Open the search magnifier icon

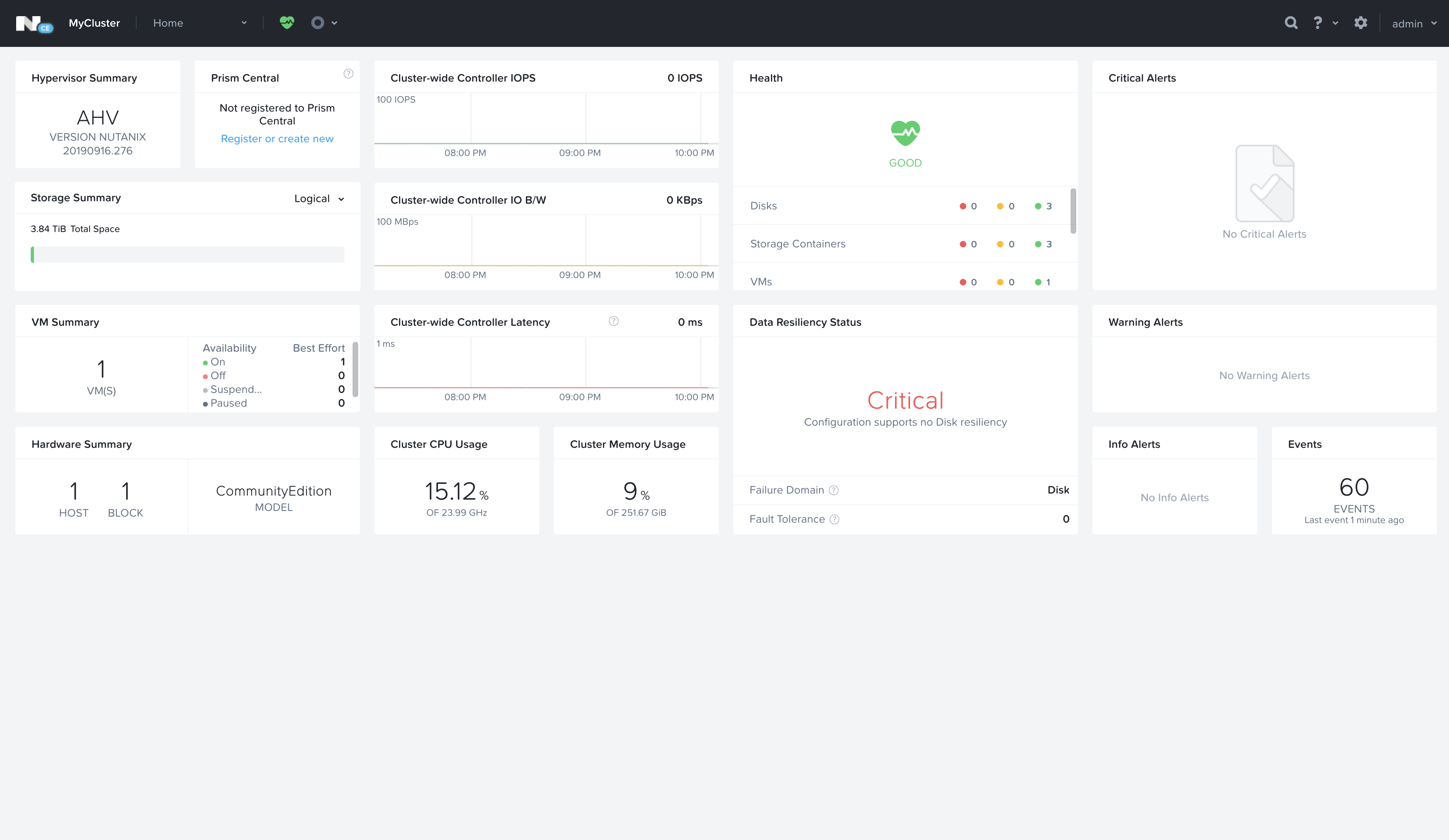tap(1291, 22)
